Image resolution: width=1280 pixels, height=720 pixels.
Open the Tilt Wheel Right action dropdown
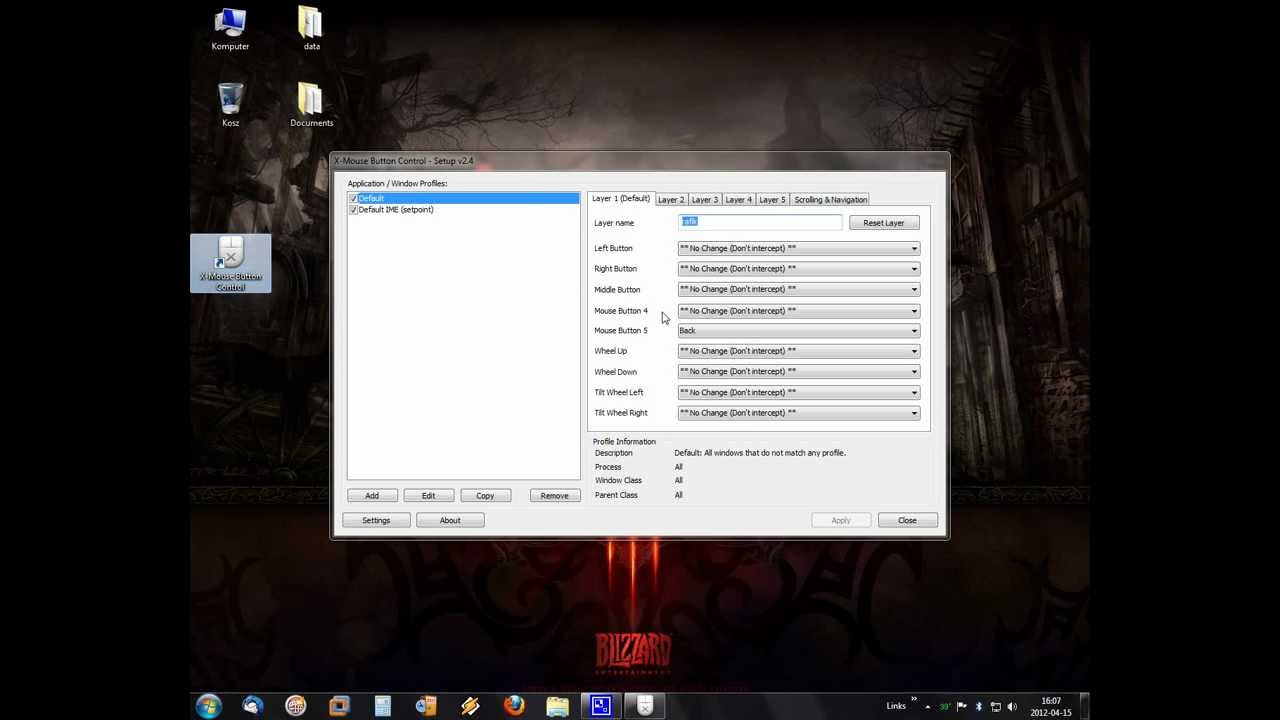click(x=798, y=412)
